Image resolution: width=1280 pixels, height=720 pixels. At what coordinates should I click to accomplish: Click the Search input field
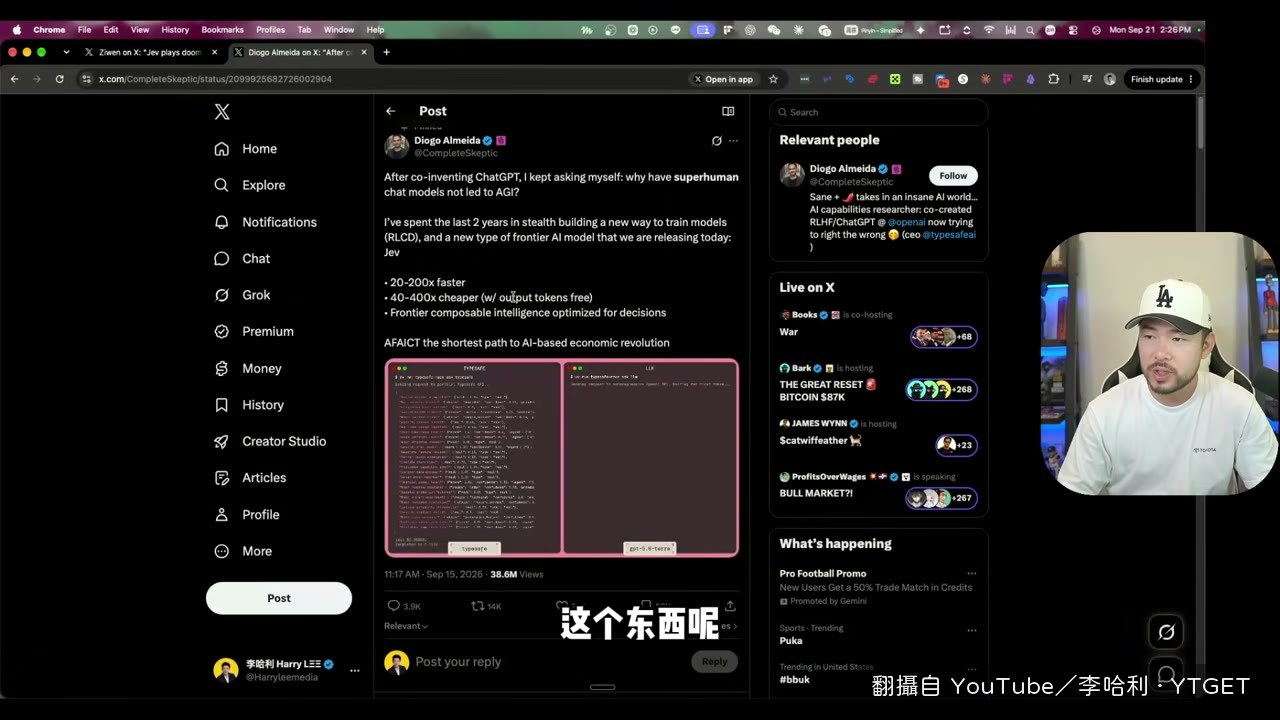(x=879, y=112)
